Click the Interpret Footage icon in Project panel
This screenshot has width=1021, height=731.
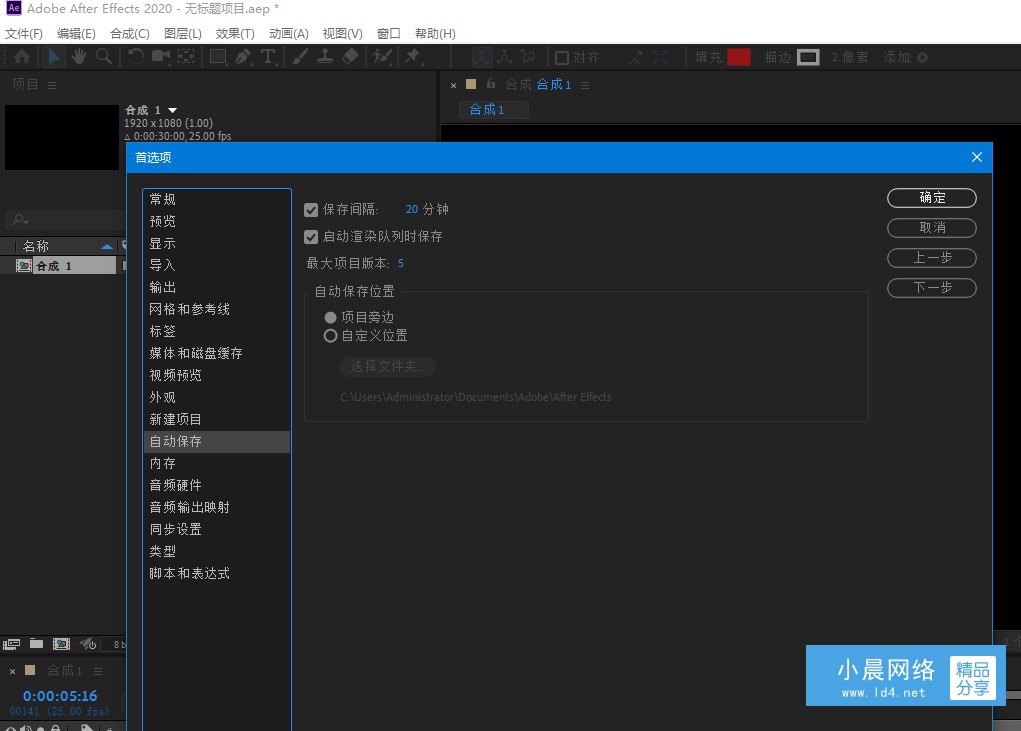pos(11,644)
